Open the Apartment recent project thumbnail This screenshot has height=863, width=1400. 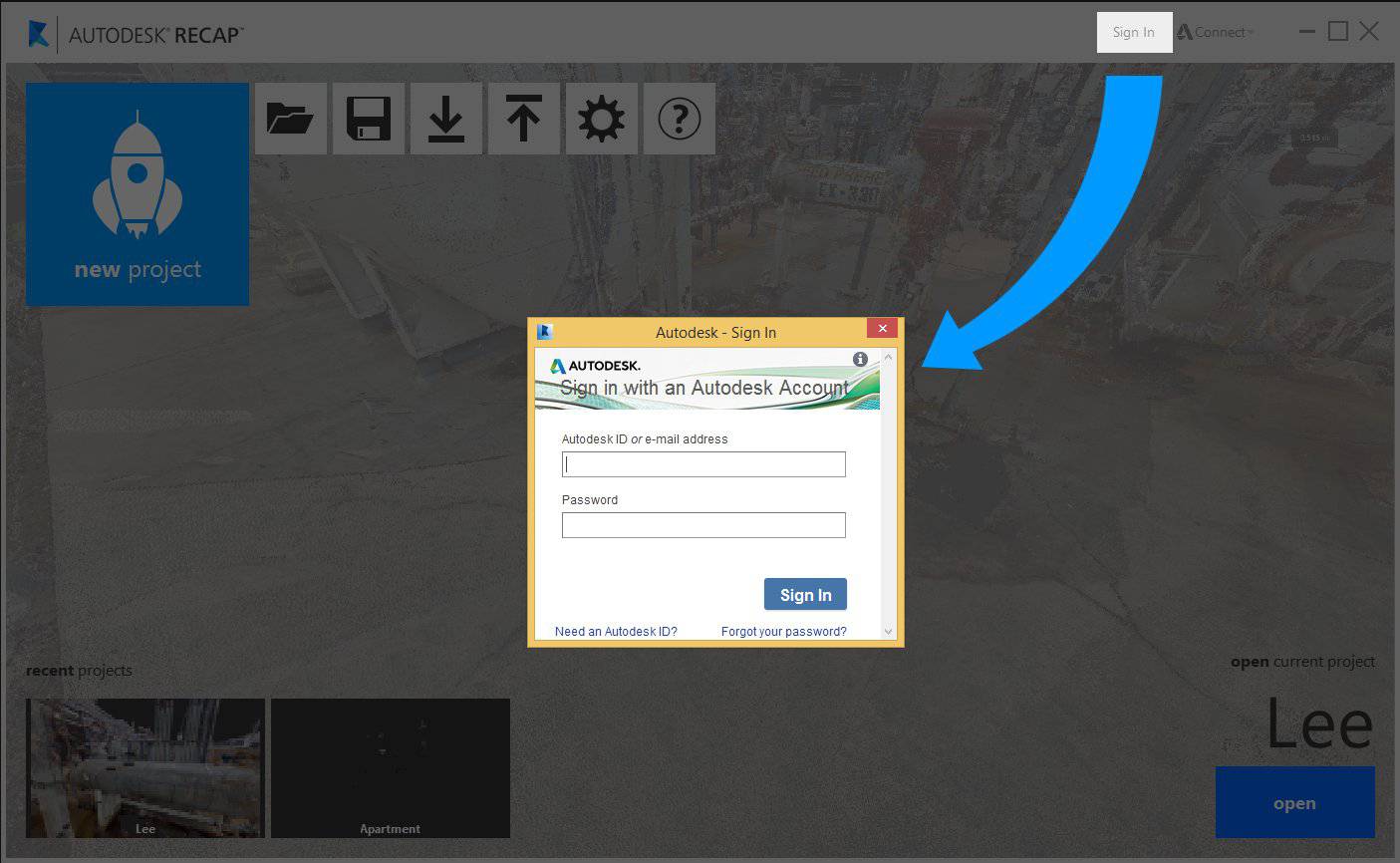[x=391, y=767]
